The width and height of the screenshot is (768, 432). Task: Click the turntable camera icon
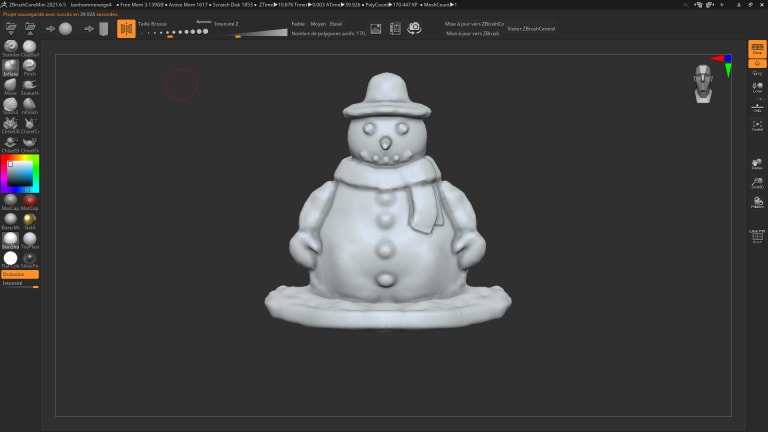click(x=414, y=28)
